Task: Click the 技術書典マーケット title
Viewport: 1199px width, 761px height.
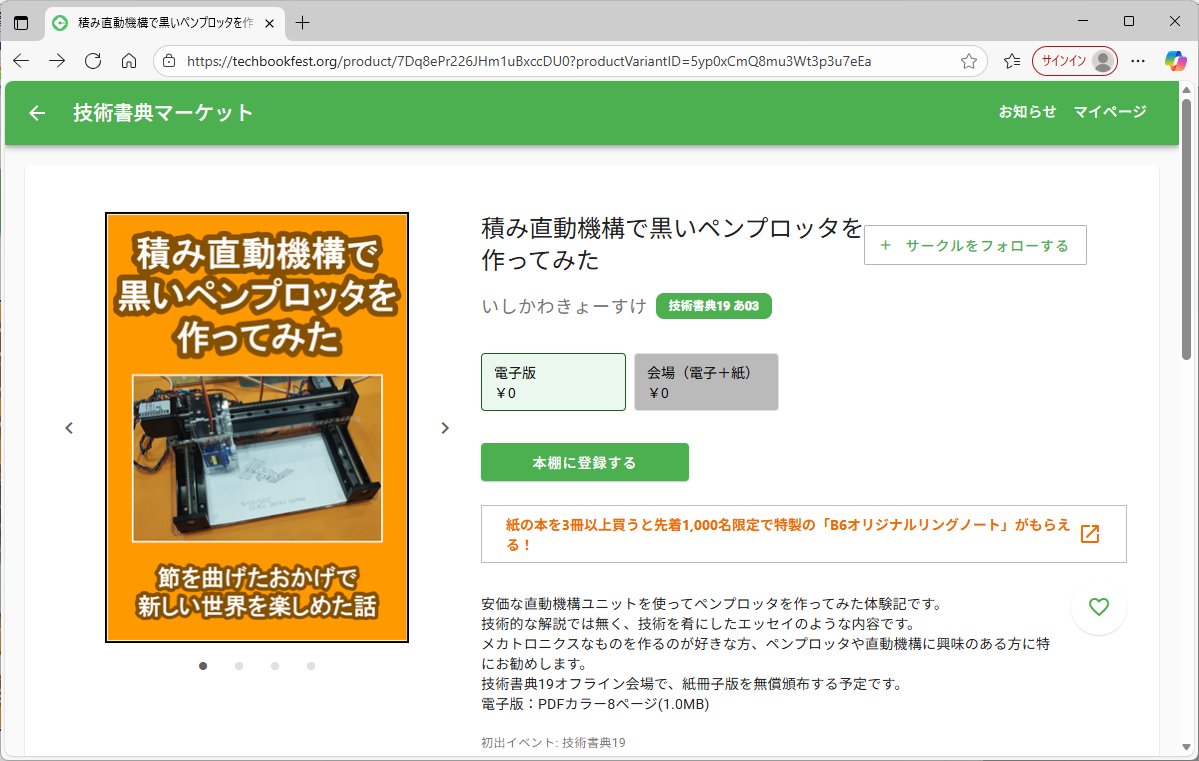Action: (x=163, y=113)
